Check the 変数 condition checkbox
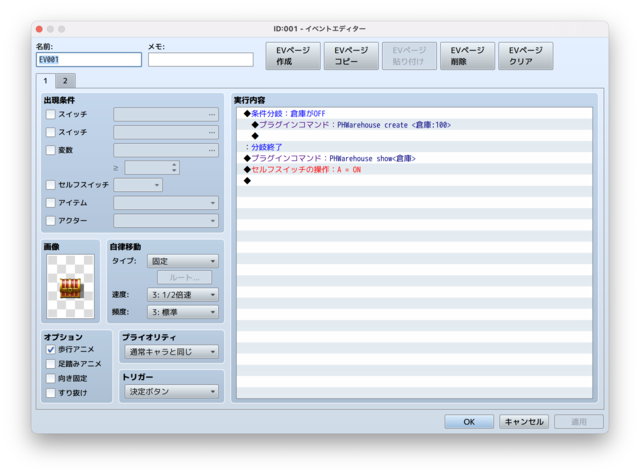 pyautogui.click(x=51, y=150)
